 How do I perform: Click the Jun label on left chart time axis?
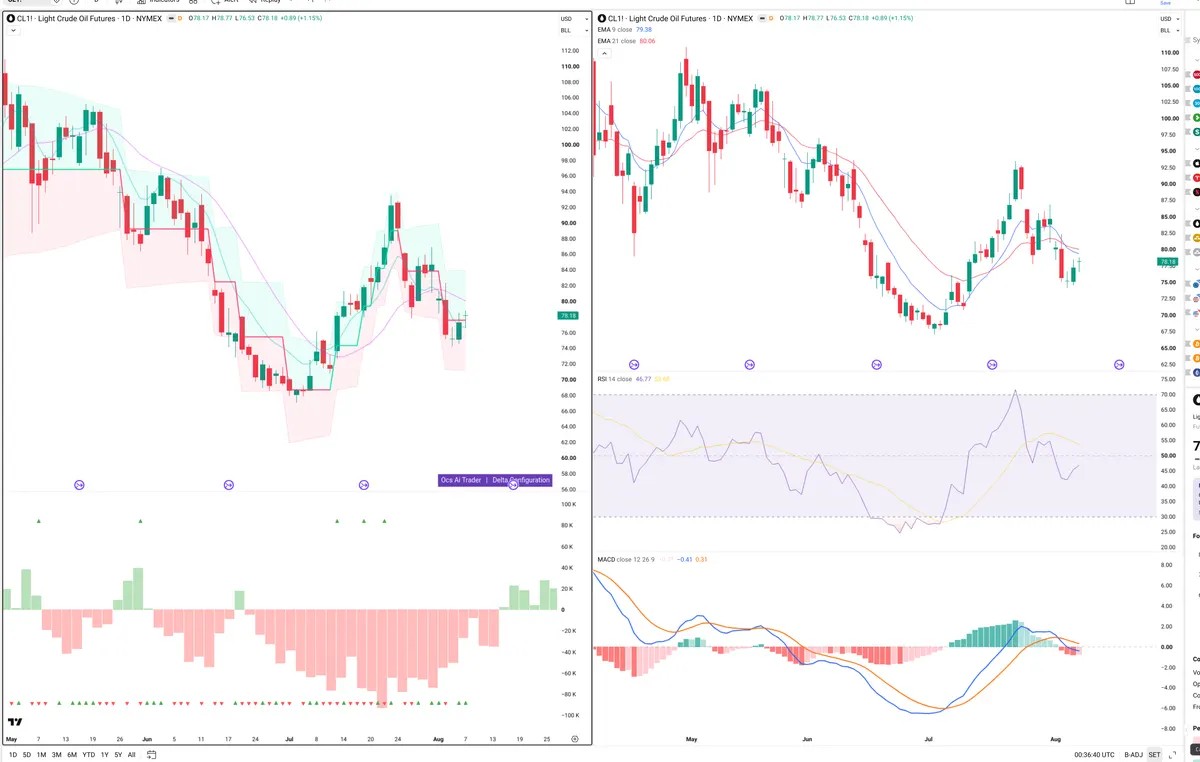click(x=149, y=739)
